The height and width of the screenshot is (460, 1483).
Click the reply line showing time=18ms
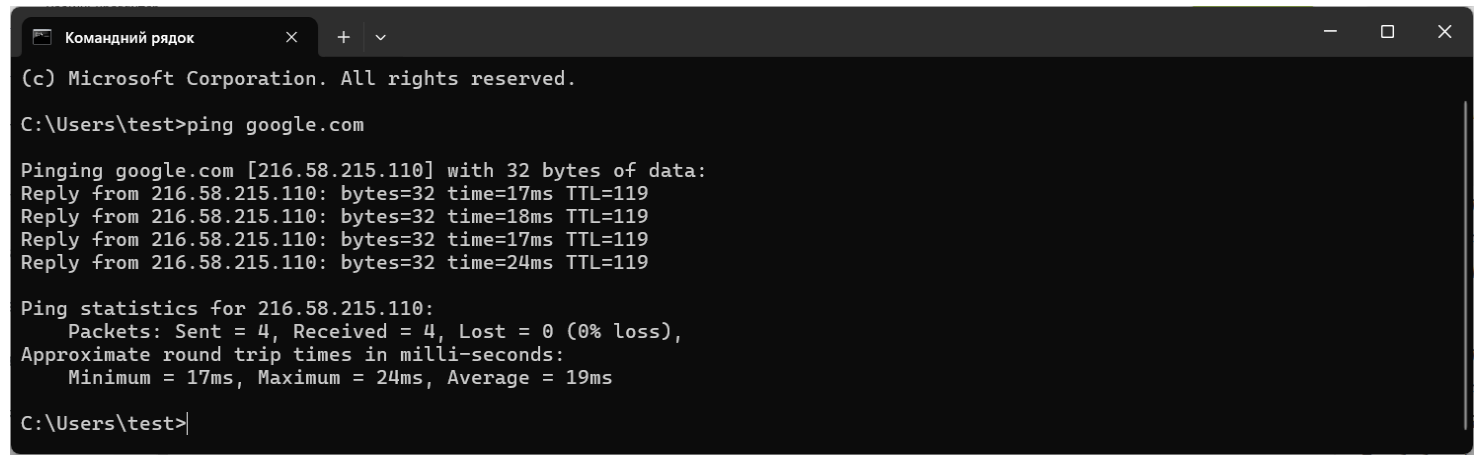coord(334,216)
